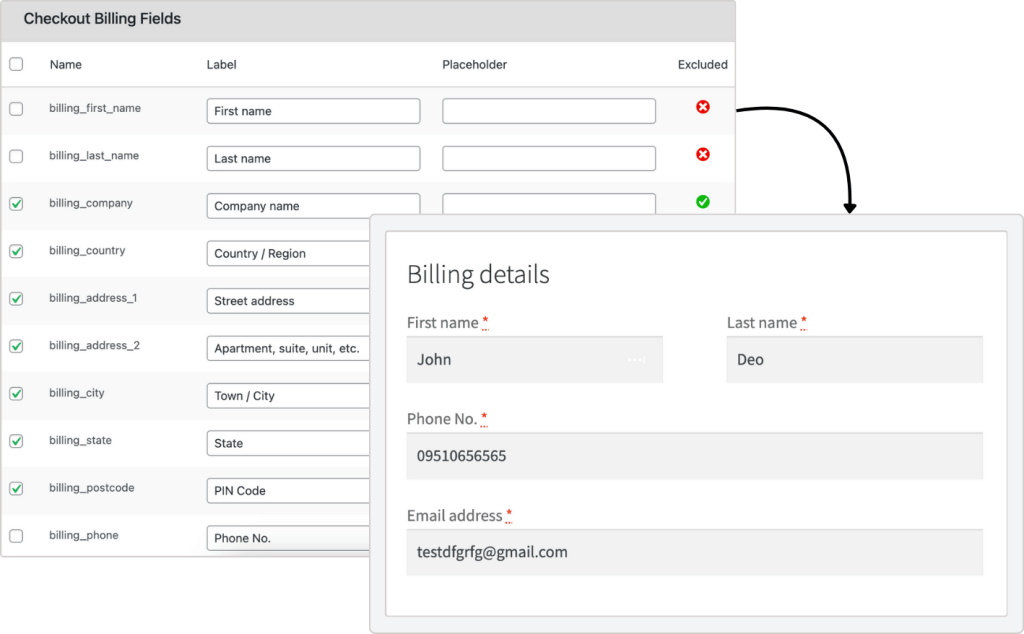Edit the 'State' label field
This screenshot has height=634, width=1024.
[x=288, y=443]
